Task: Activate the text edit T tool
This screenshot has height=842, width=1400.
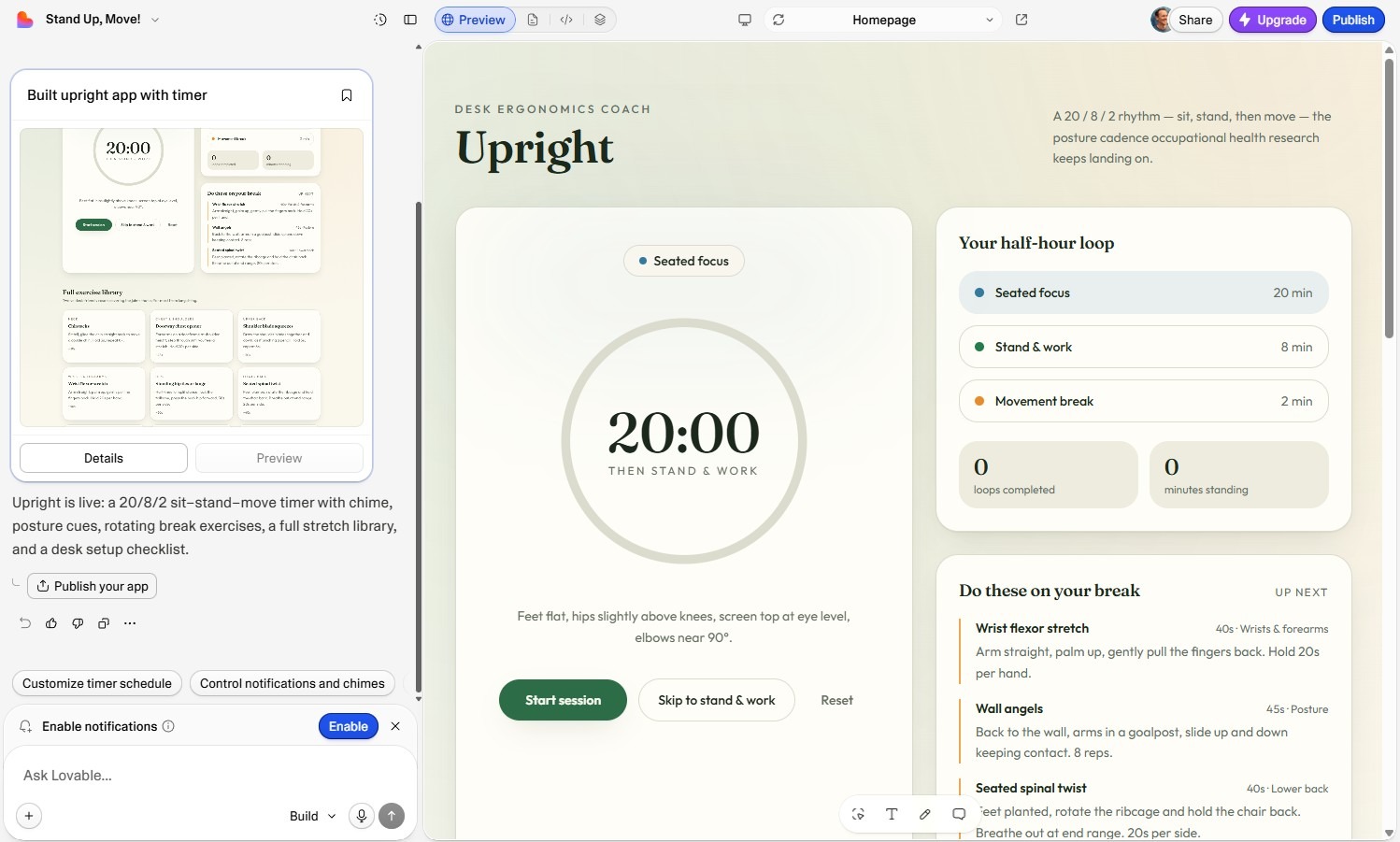Action: click(x=892, y=814)
